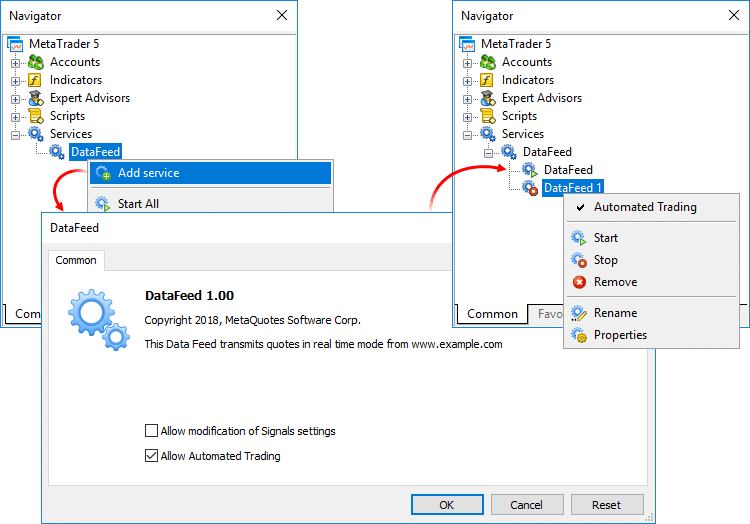Click Services gear icon in right Navigator
Viewport: 750px width, 524px height.
tap(488, 134)
